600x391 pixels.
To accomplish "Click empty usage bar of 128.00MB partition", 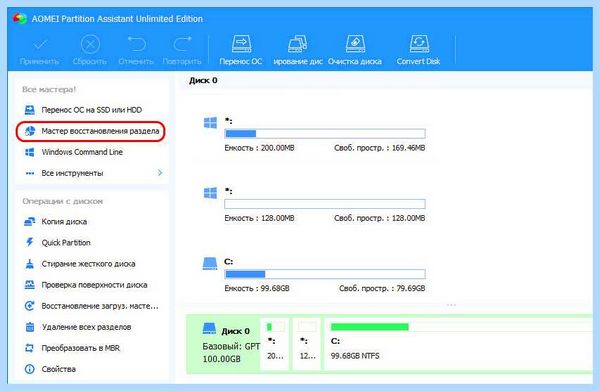I will 325,204.
